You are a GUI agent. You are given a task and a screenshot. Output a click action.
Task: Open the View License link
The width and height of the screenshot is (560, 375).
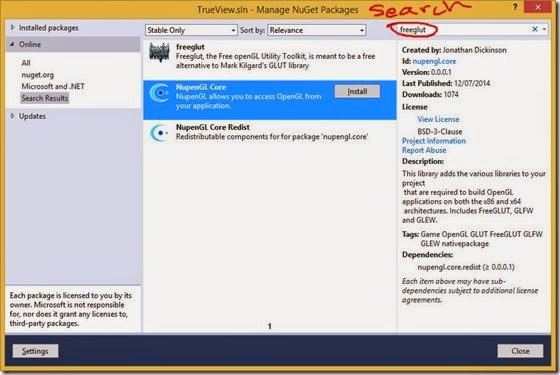click(438, 119)
